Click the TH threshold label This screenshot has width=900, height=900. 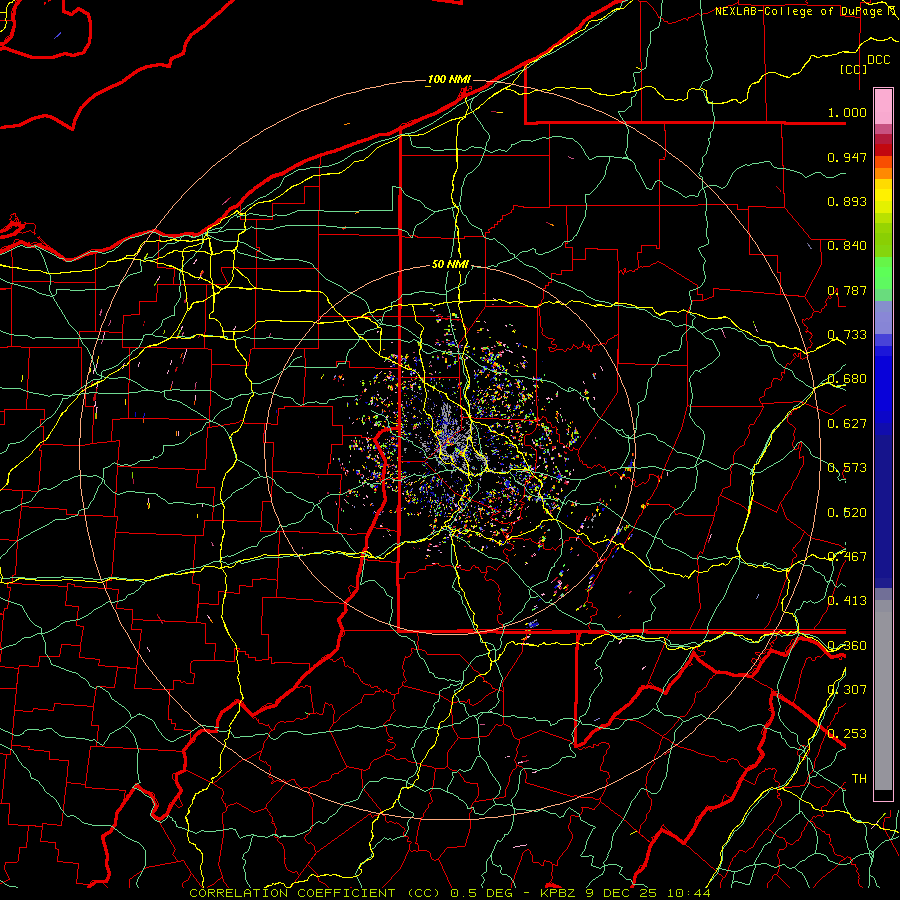859,779
